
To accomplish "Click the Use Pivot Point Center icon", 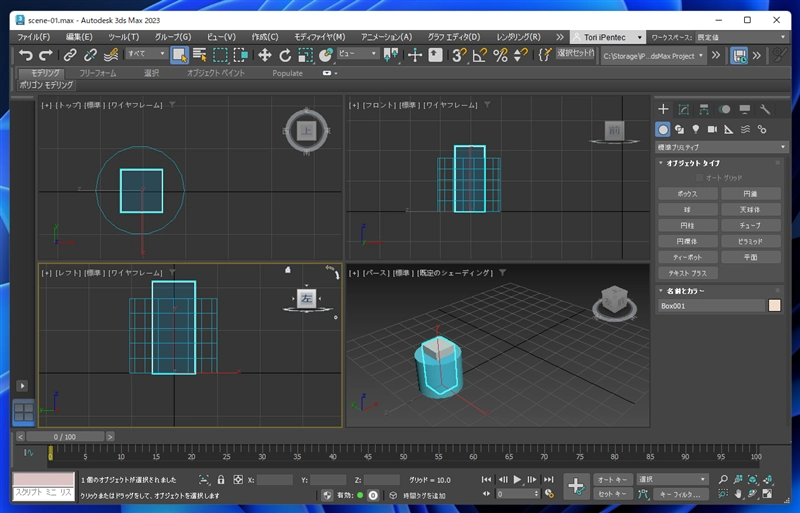I will 391,55.
